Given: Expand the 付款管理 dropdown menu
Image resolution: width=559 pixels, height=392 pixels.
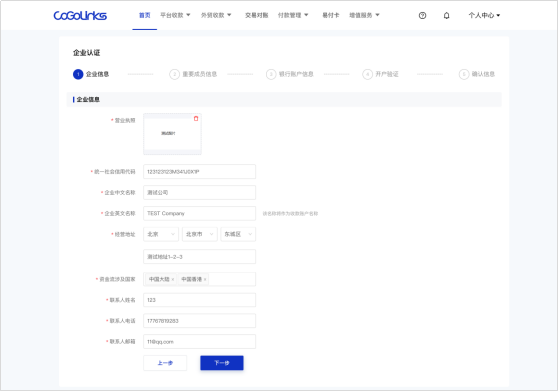Looking at the screenshot, I should tap(293, 15).
